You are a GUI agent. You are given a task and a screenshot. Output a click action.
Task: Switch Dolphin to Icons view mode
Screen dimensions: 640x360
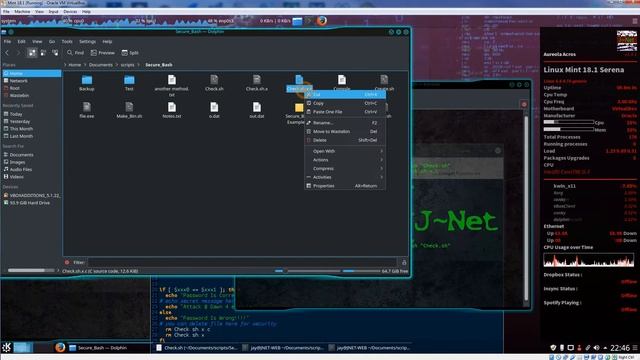32,53
